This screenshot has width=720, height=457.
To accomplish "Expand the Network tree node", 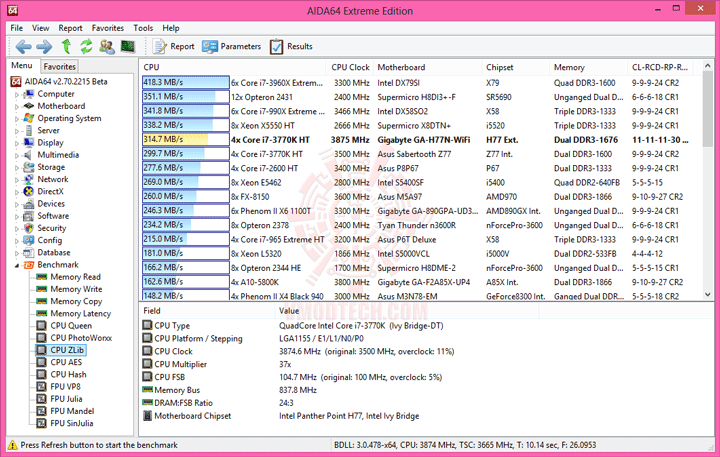I will coord(17,180).
